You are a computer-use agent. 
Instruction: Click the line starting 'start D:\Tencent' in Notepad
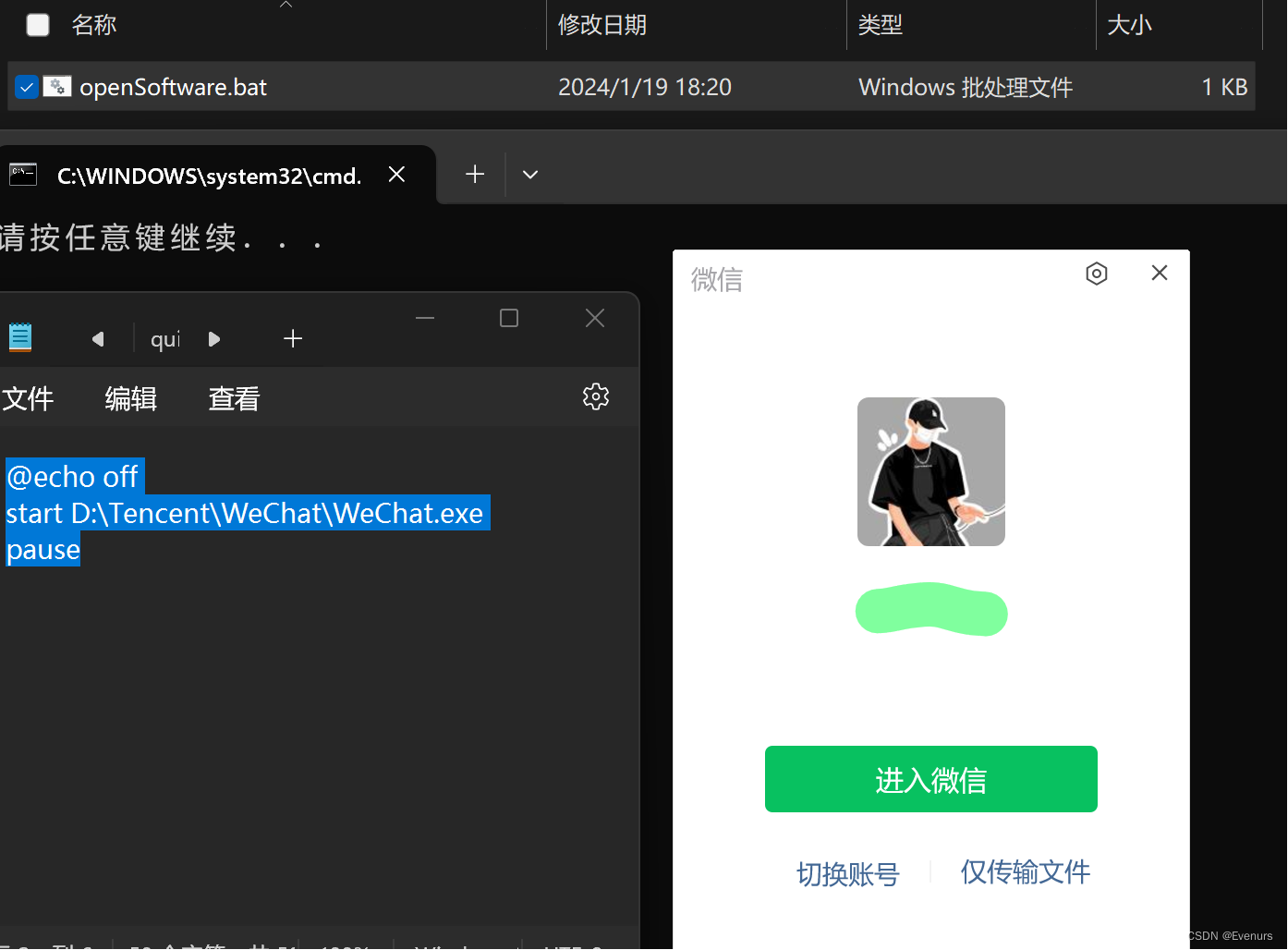[x=246, y=513]
